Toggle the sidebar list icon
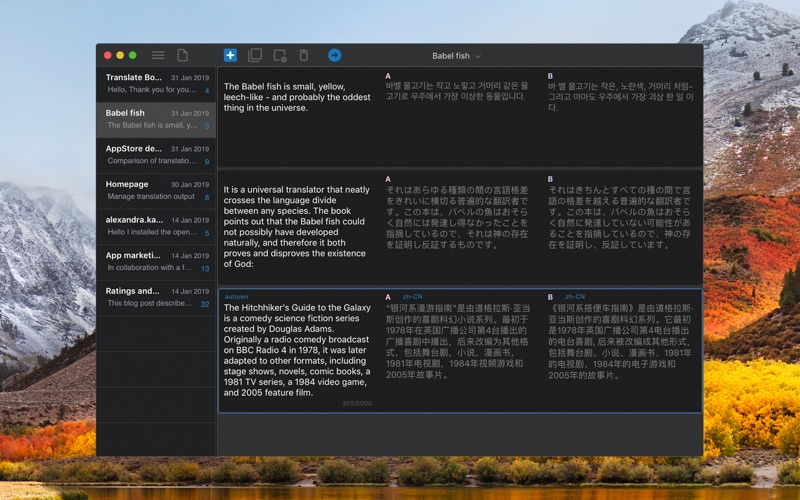Viewport: 800px width, 500px height. coord(158,56)
